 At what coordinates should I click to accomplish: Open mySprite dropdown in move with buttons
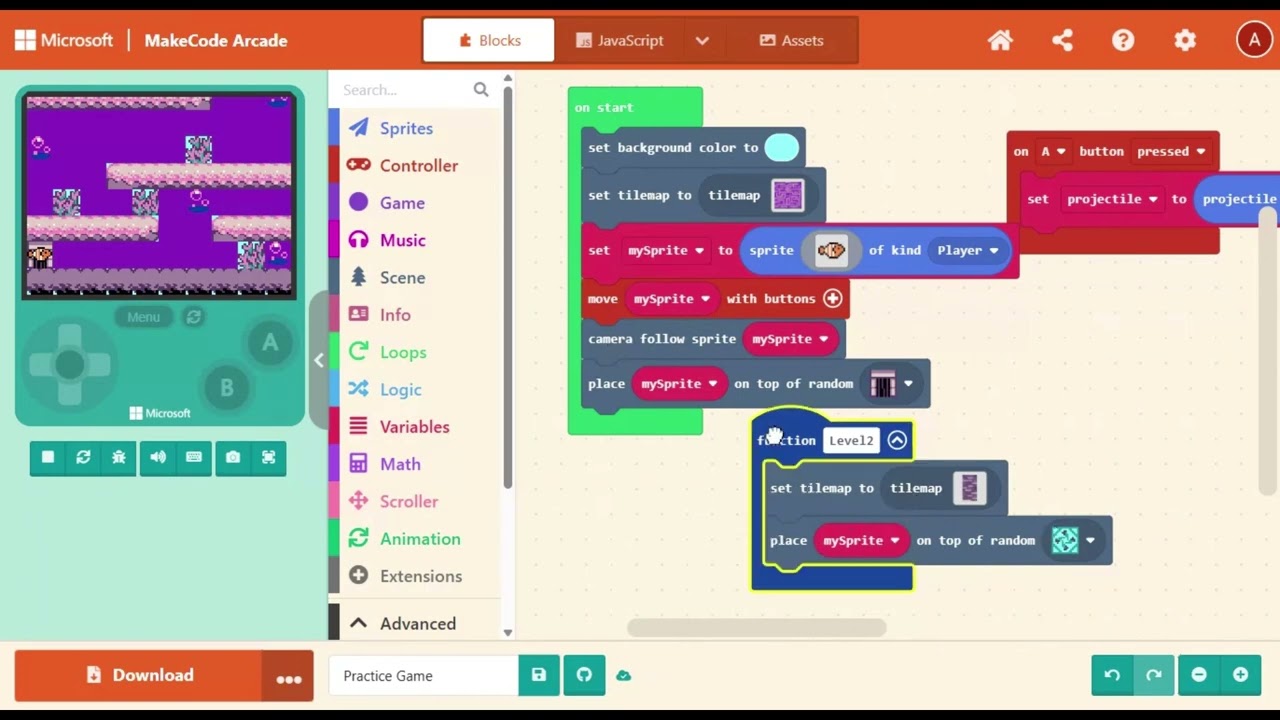(671, 298)
